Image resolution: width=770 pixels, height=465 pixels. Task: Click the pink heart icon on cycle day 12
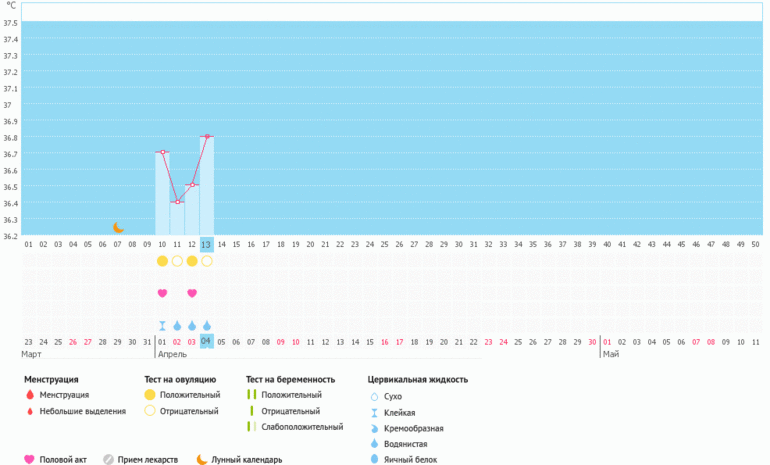click(x=192, y=293)
